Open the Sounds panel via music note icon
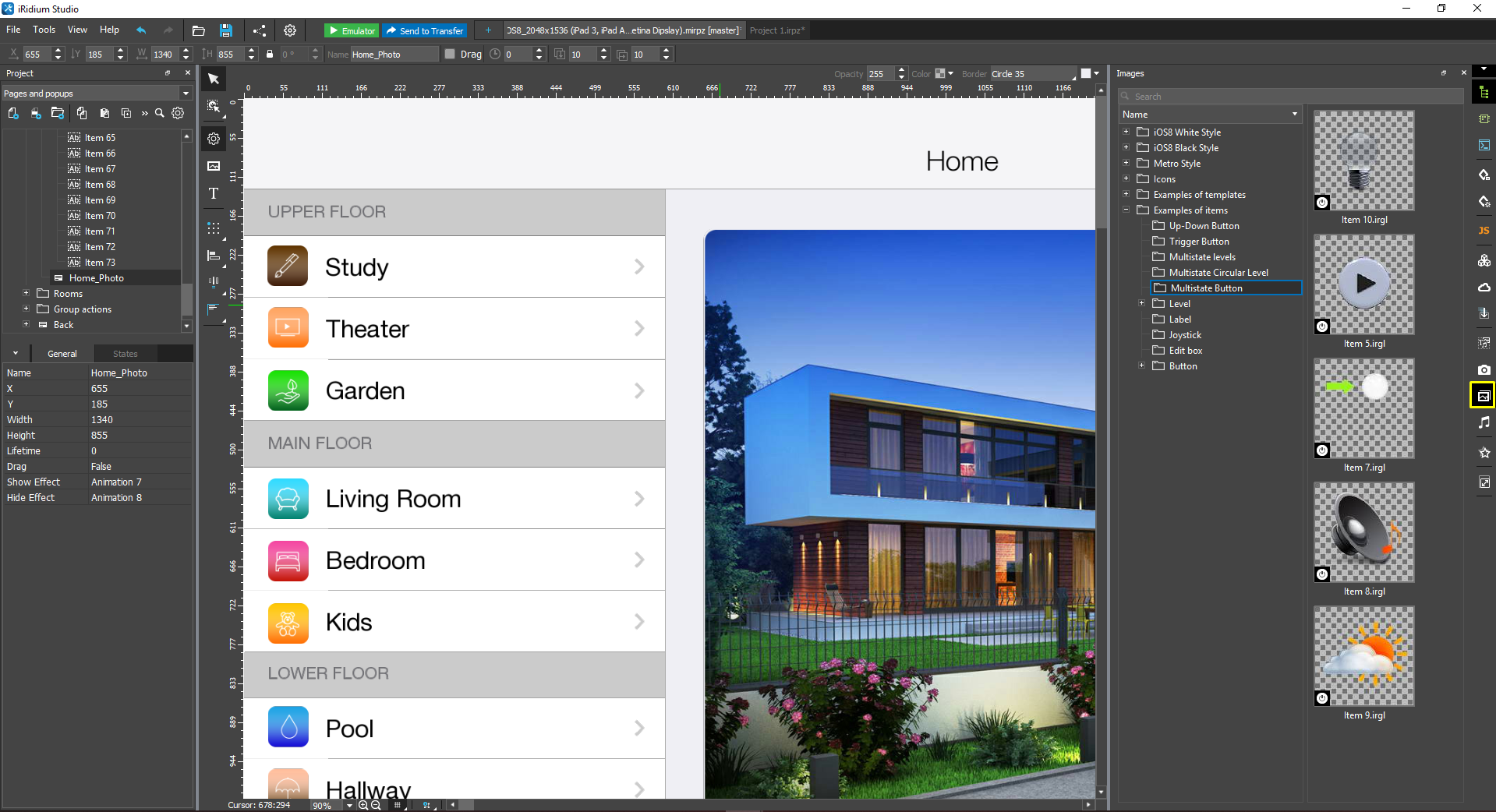The height and width of the screenshot is (812, 1496). (x=1484, y=422)
